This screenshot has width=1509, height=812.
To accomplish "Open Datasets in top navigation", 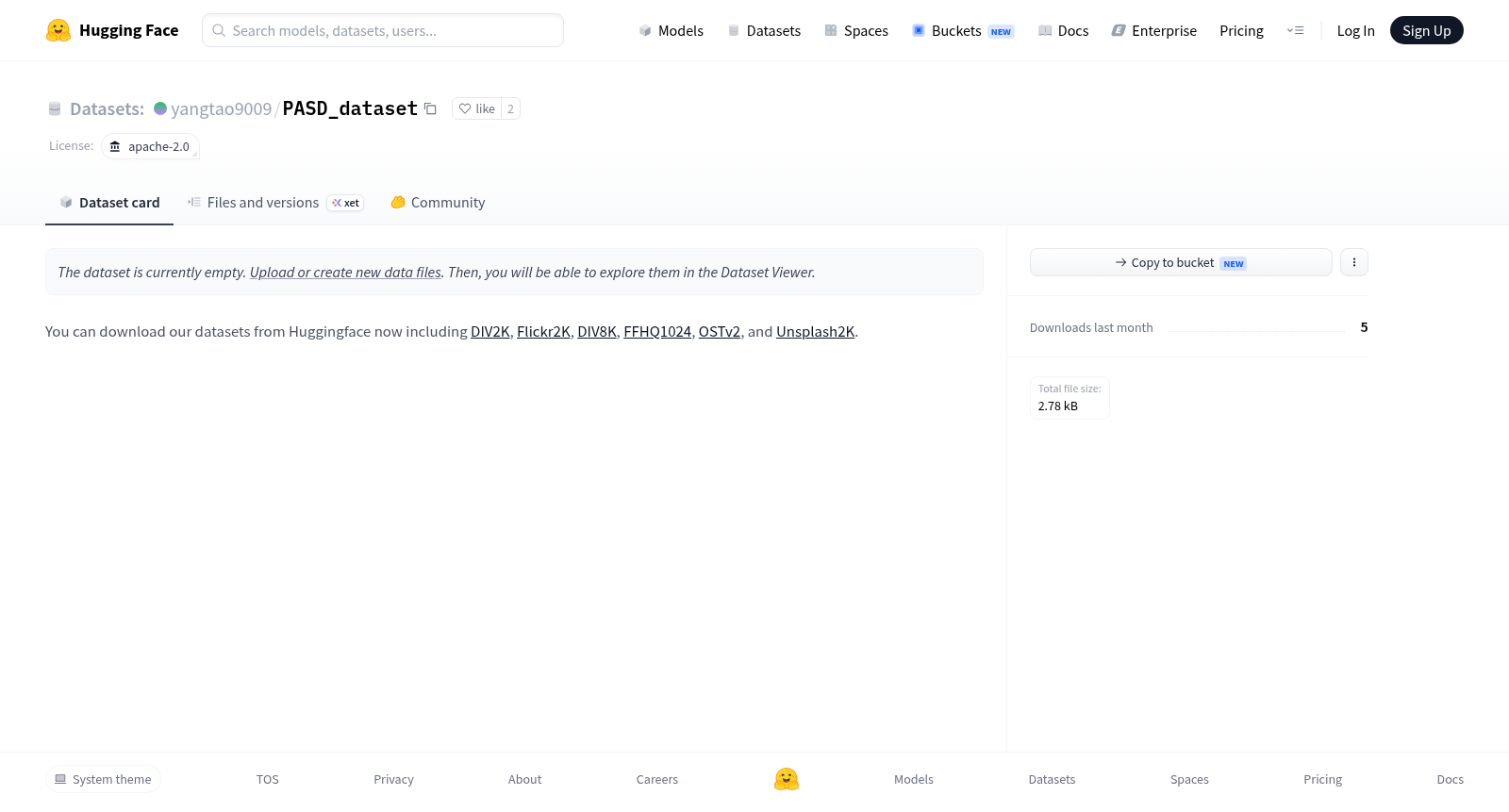I will [764, 30].
